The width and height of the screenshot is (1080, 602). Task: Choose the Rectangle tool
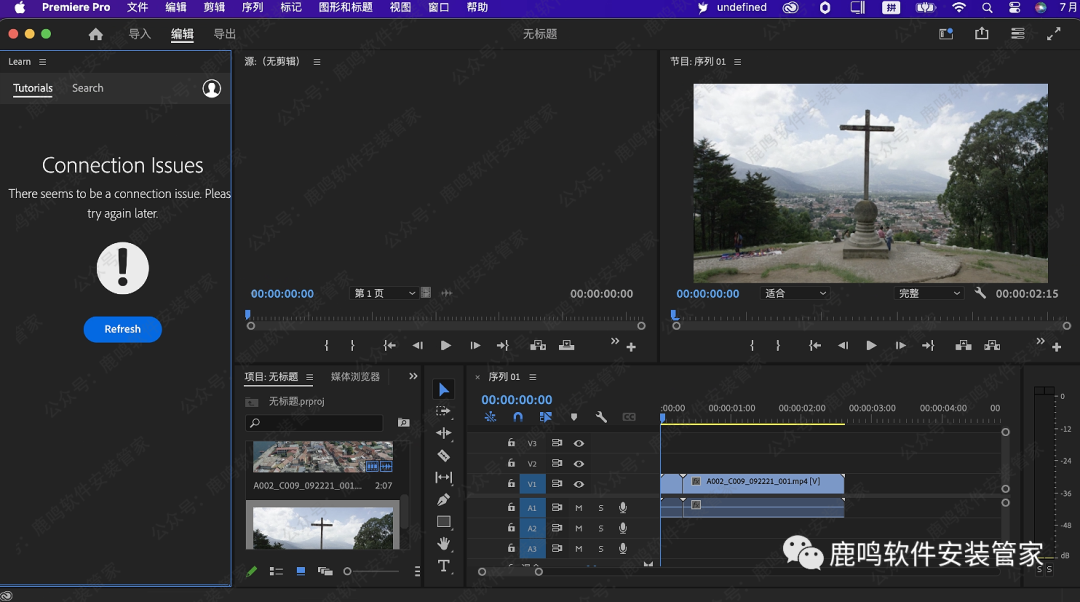[x=444, y=521]
